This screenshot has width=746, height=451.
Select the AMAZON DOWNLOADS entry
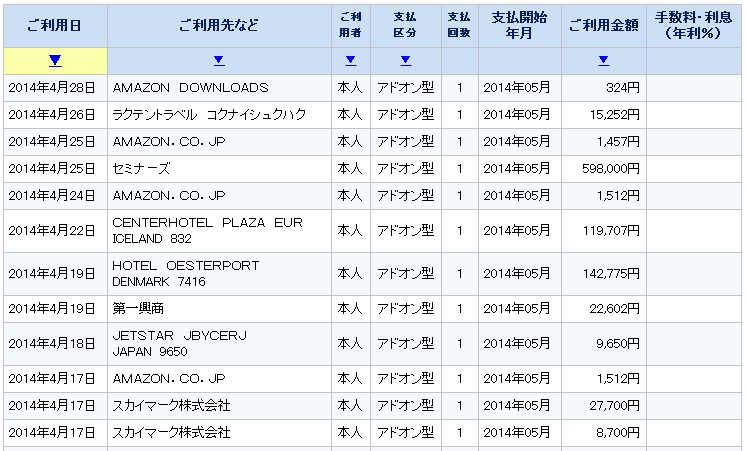190,88
